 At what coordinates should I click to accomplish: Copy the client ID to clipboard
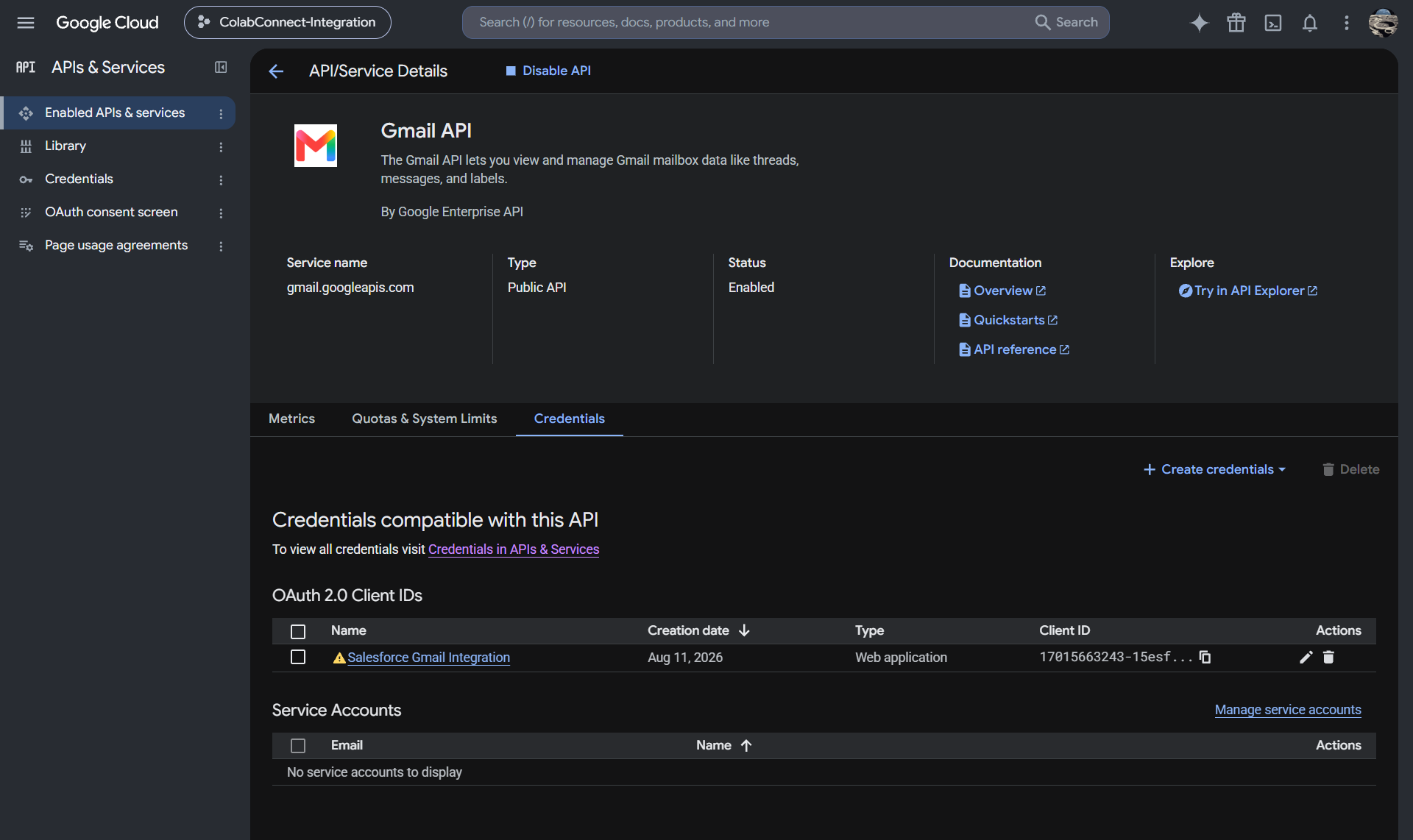pyautogui.click(x=1205, y=657)
